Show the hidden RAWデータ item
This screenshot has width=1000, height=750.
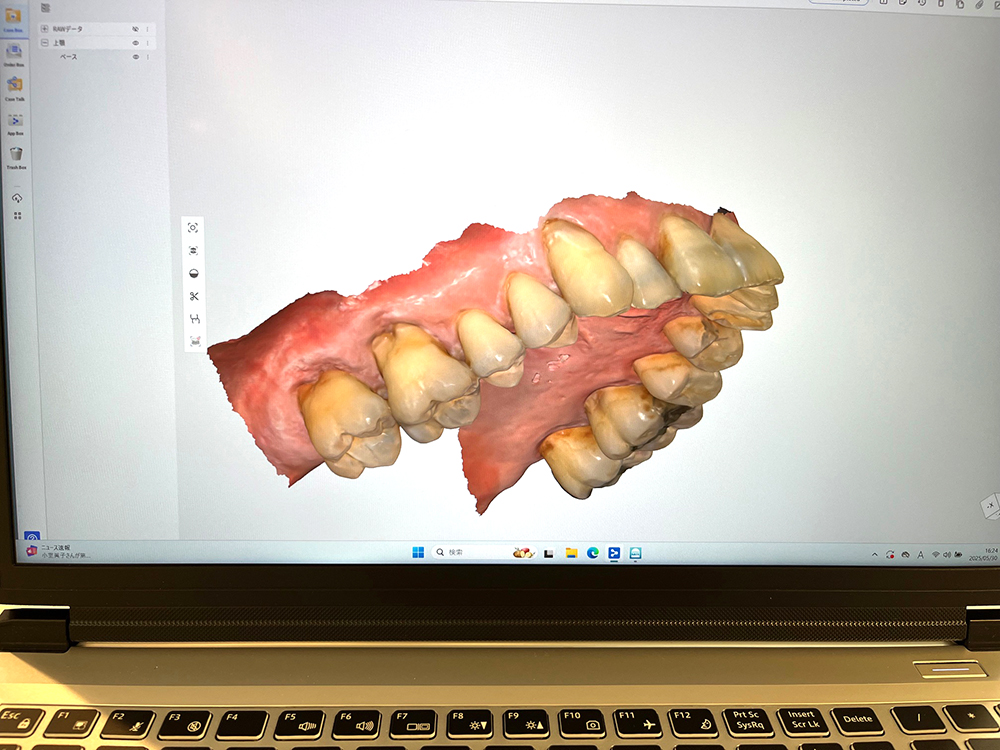(135, 29)
